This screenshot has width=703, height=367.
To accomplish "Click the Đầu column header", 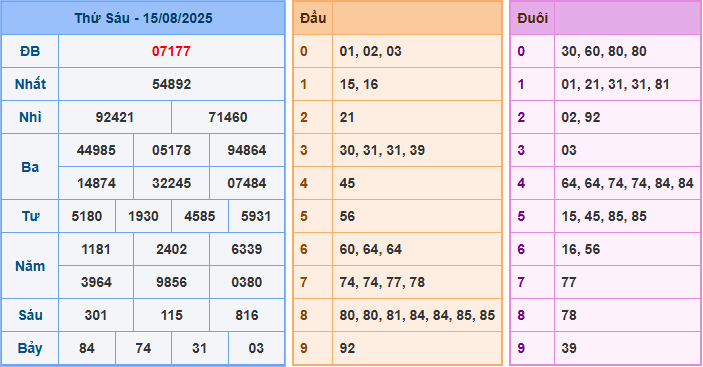I will (313, 18).
